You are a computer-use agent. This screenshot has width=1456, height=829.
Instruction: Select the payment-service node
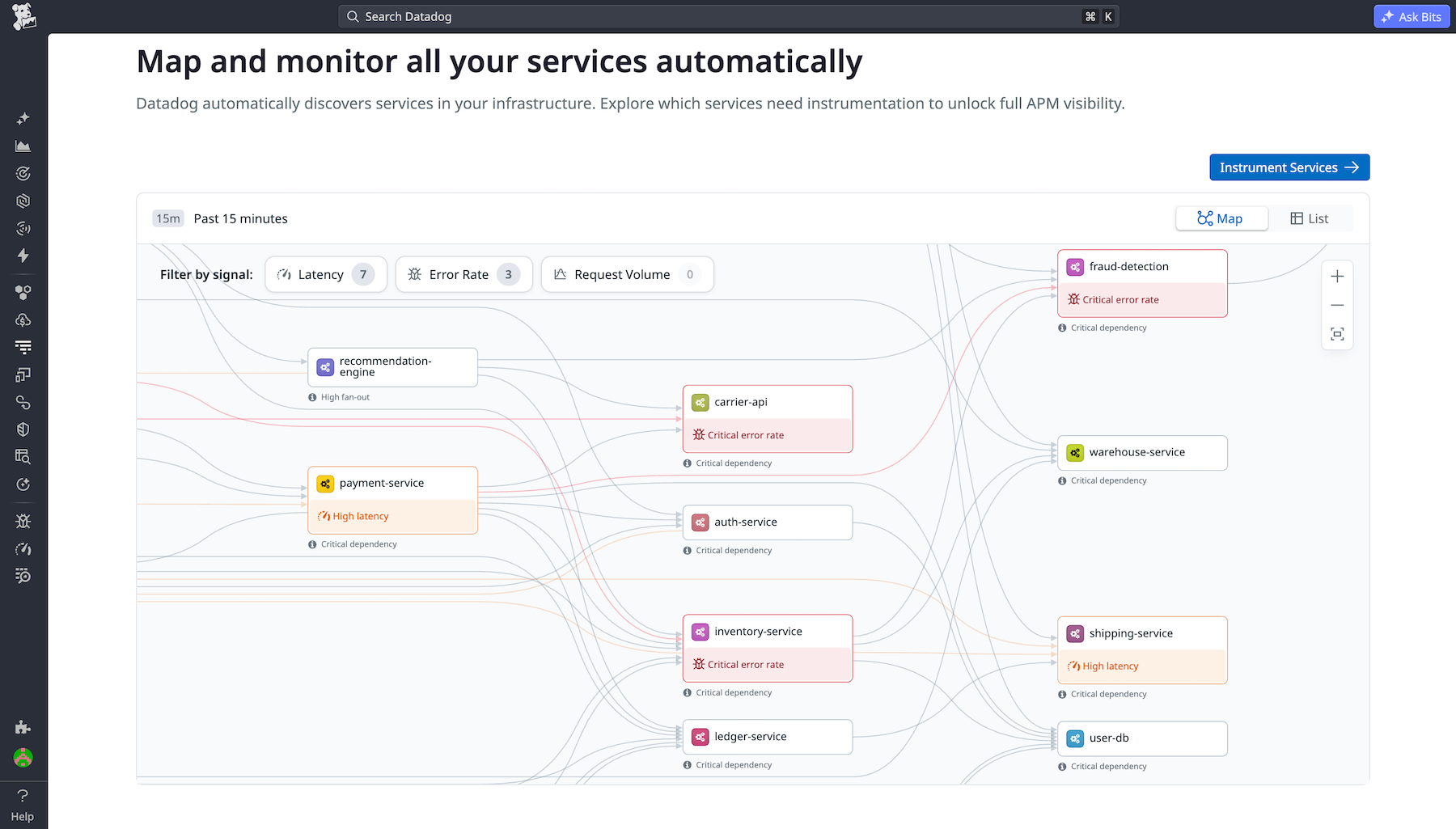pos(392,500)
